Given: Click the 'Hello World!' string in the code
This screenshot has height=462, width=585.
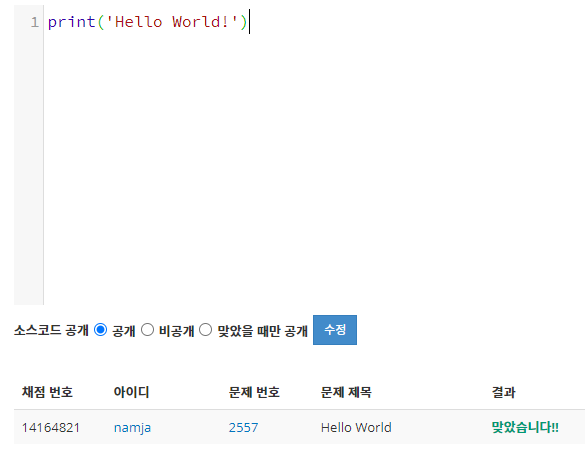Looking at the screenshot, I should (x=172, y=22).
